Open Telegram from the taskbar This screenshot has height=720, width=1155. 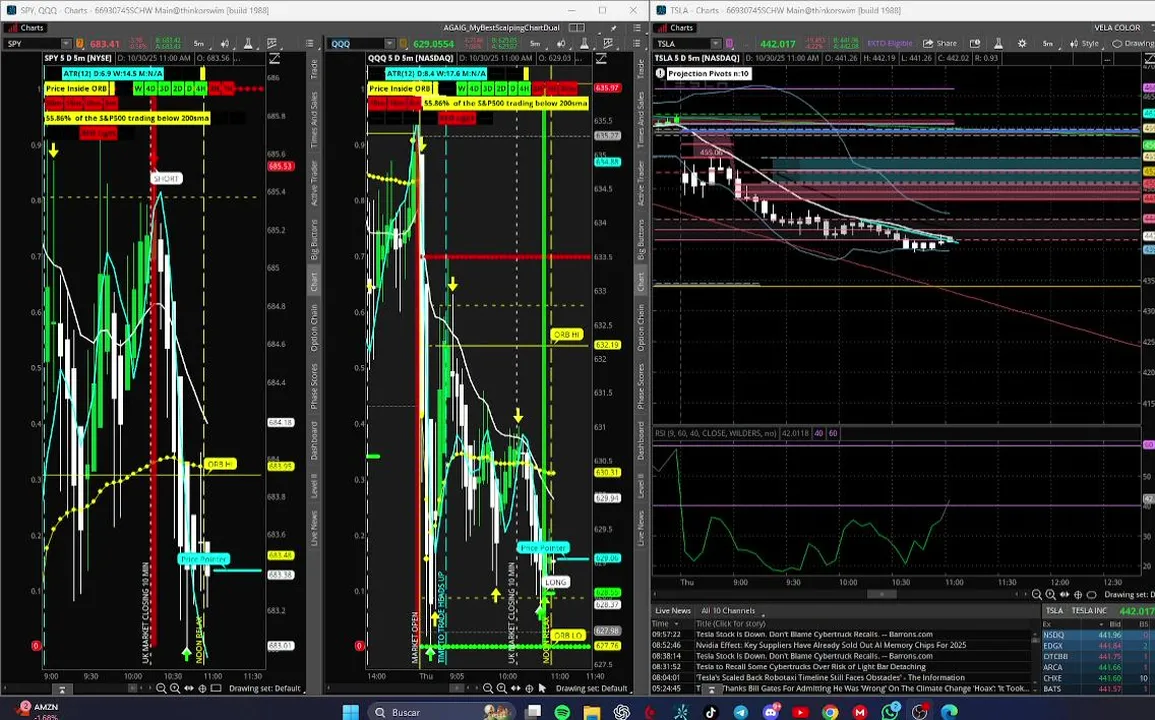click(x=741, y=712)
